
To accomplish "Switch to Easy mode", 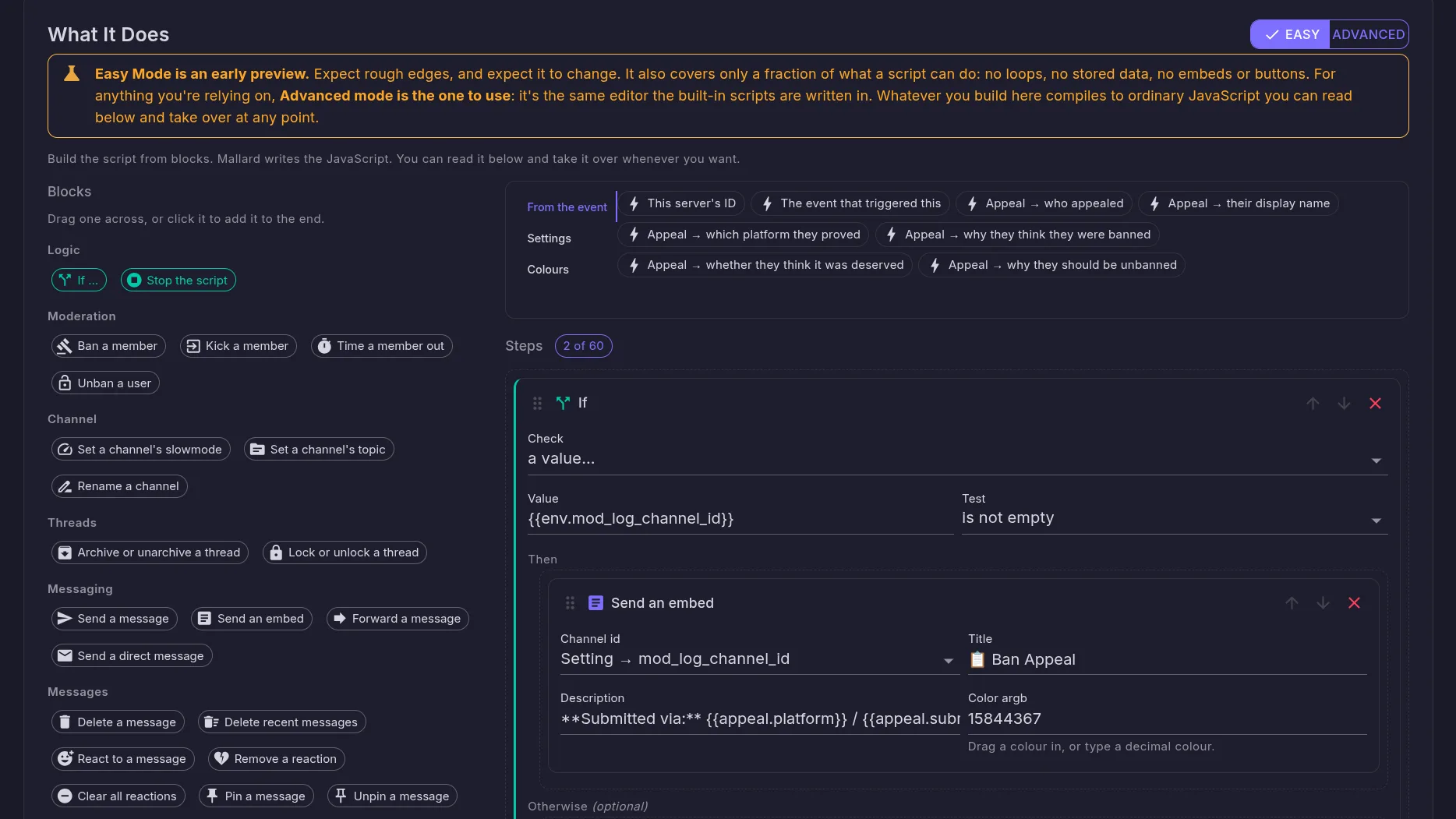I will click(1290, 34).
